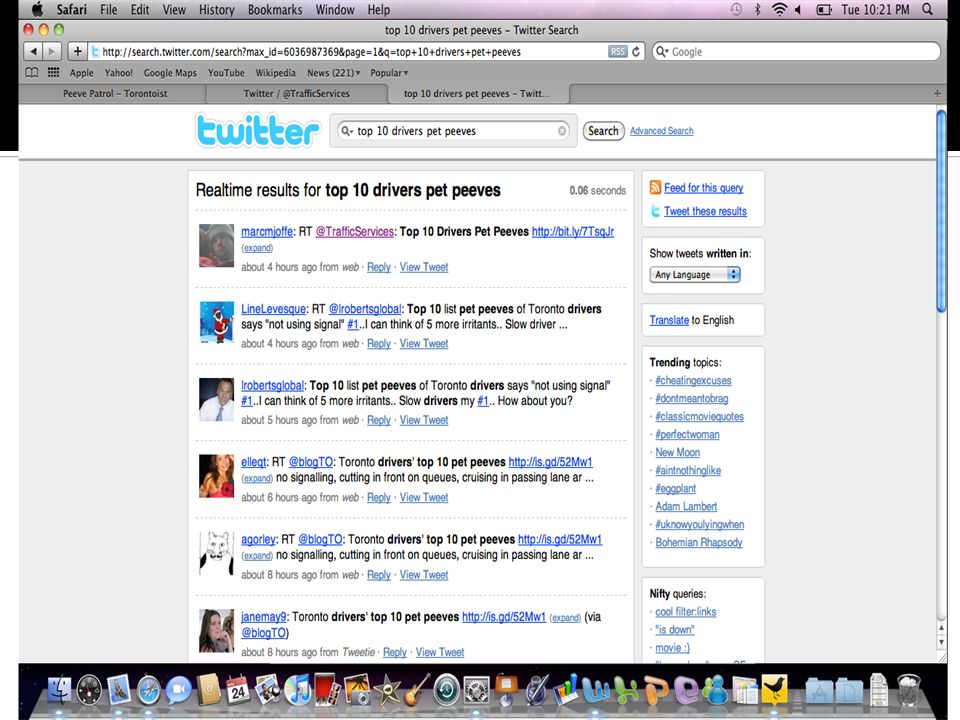Open Entourage purple icon in dock

[685, 690]
